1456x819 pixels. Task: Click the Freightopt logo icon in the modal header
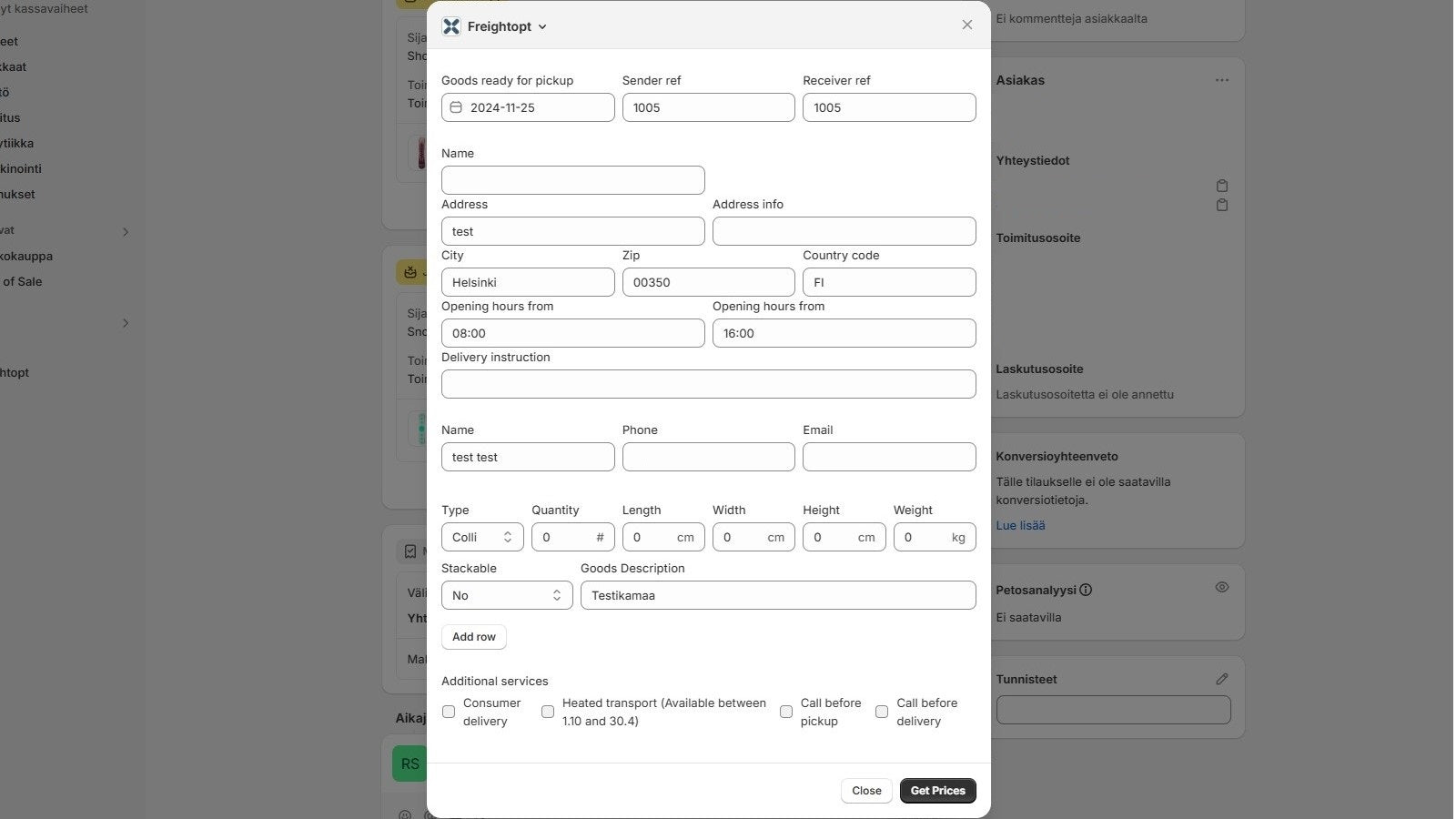click(451, 26)
